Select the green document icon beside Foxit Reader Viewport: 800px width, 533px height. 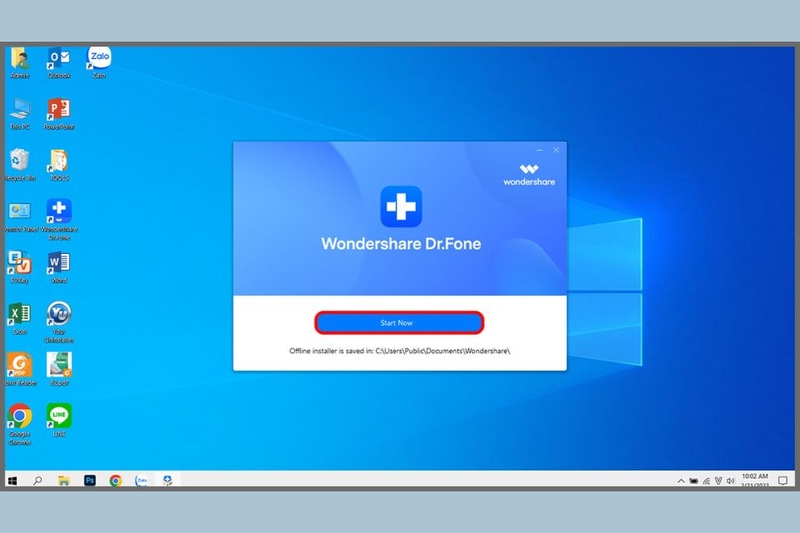coord(59,369)
